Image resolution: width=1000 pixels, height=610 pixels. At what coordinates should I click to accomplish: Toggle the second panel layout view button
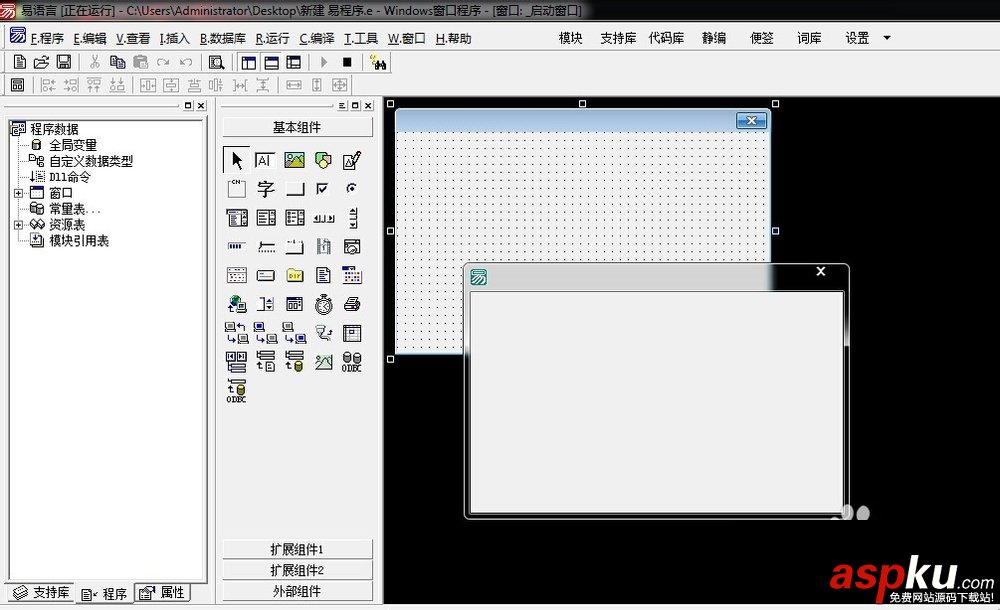tap(272, 62)
